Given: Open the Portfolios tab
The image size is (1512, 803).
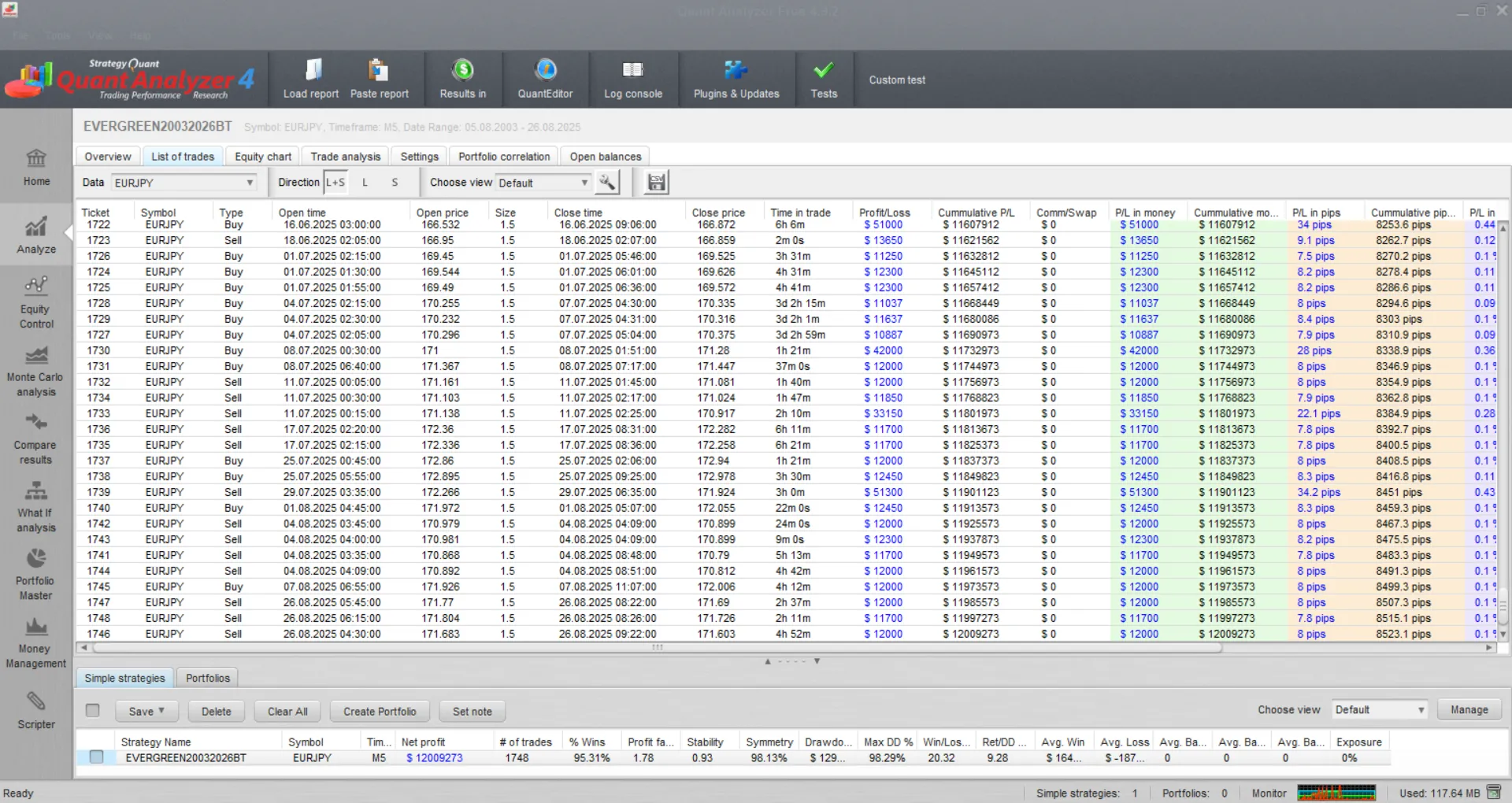Looking at the screenshot, I should tap(208, 679).
